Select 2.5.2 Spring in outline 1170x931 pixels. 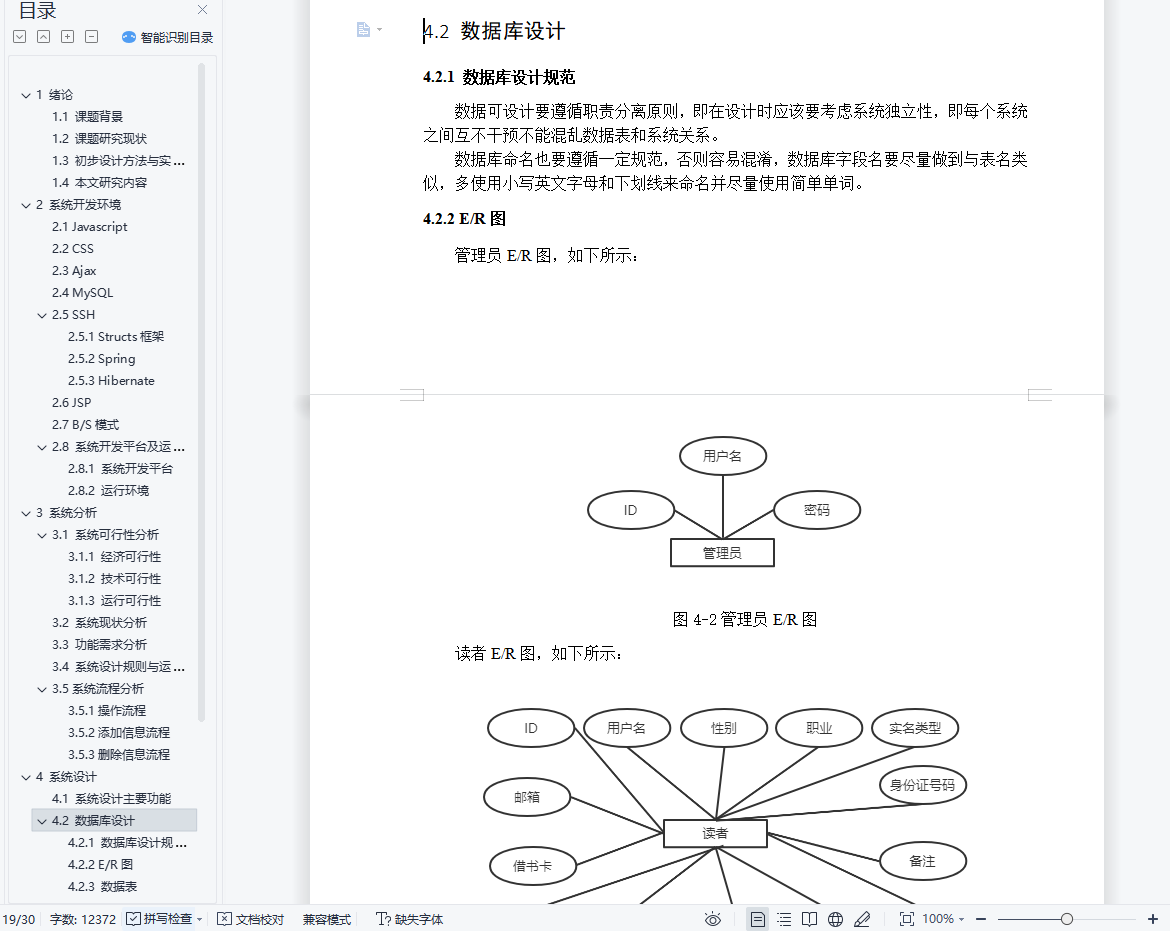tap(101, 359)
